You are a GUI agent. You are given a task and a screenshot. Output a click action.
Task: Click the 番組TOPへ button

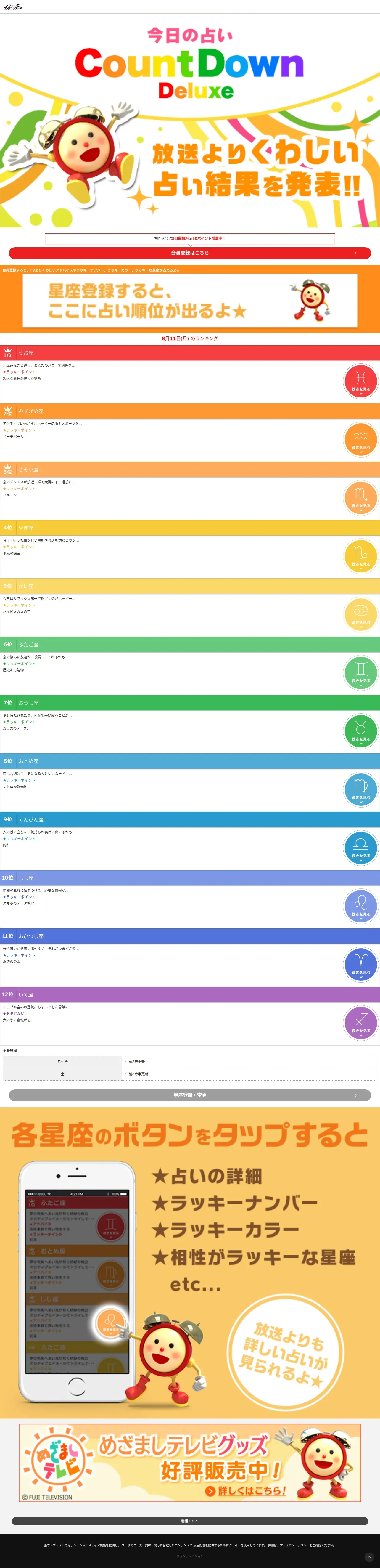coord(190,1521)
